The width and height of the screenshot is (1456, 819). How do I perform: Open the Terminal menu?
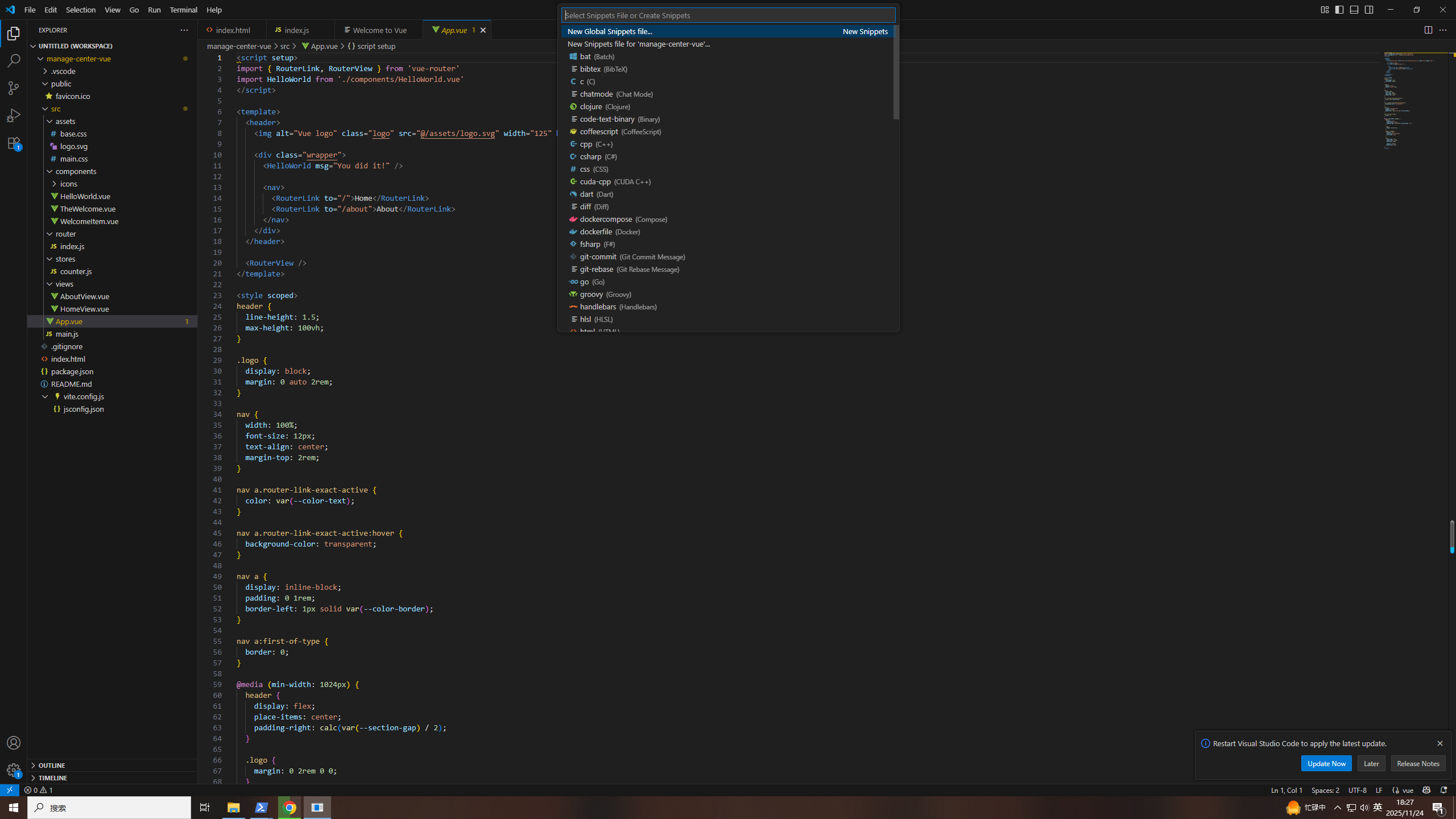(x=183, y=10)
